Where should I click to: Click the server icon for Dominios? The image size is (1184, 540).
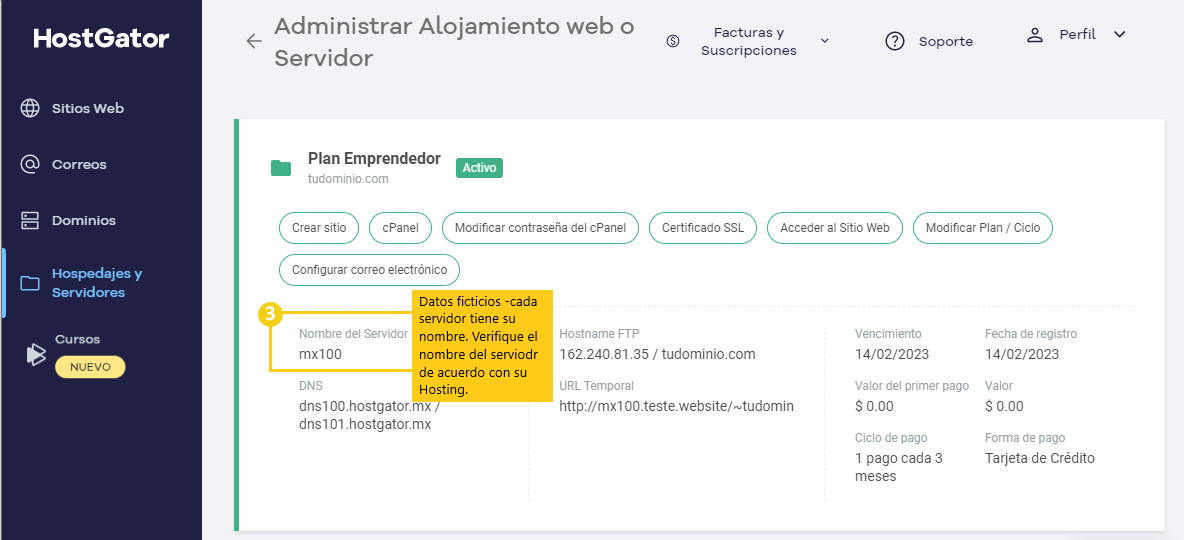pyautogui.click(x=29, y=221)
